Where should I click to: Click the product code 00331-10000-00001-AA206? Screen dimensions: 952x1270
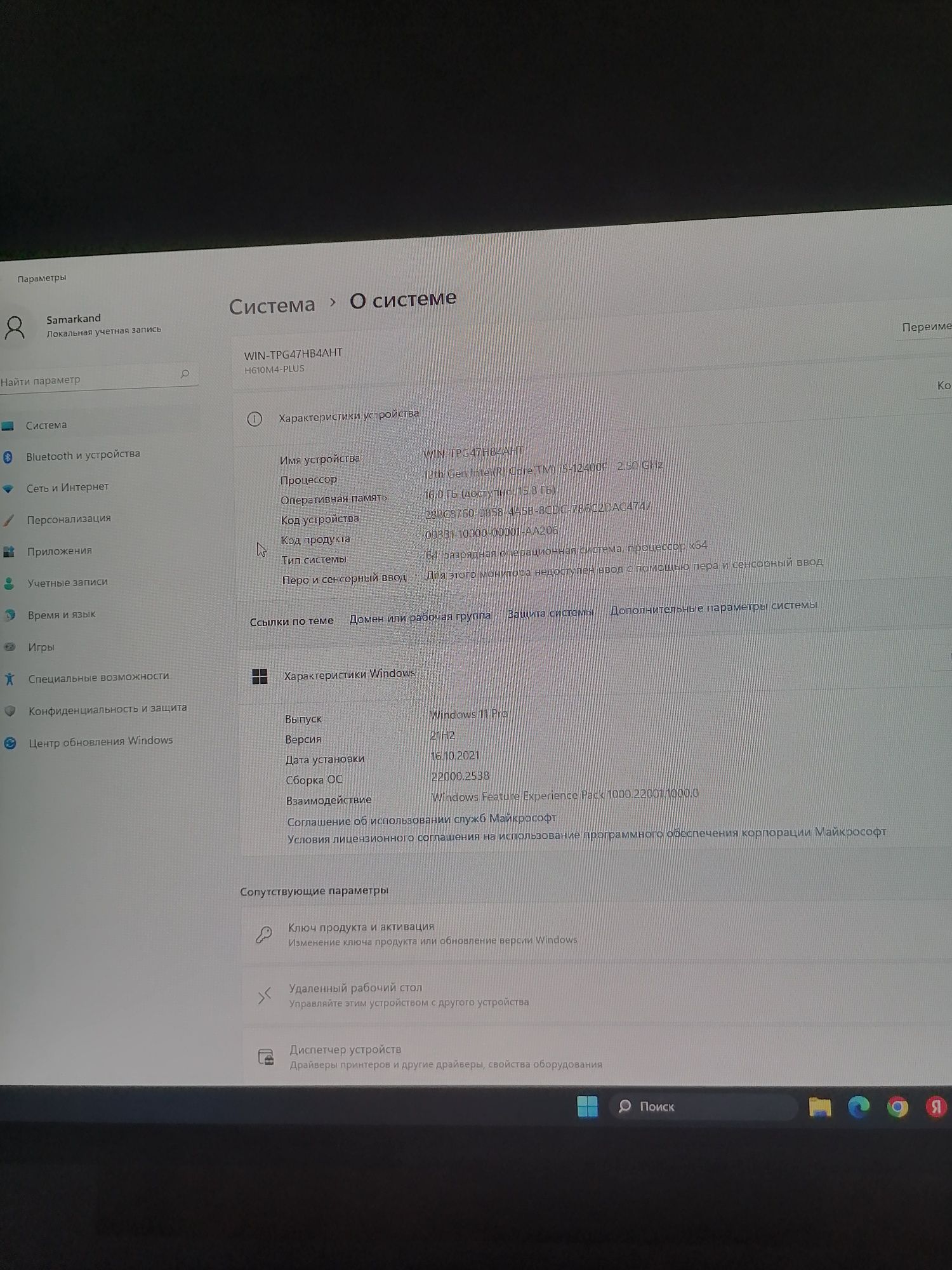tap(492, 532)
